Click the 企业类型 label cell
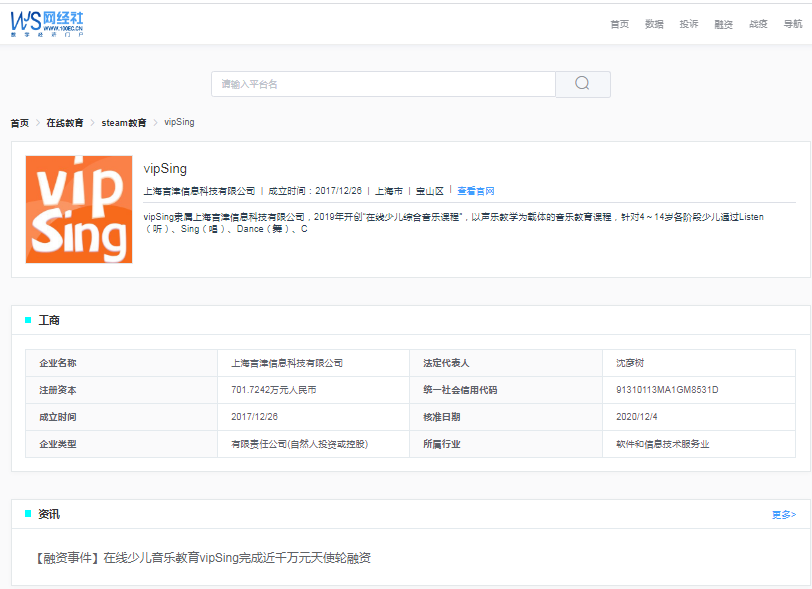The height and width of the screenshot is (589, 812). [121, 444]
